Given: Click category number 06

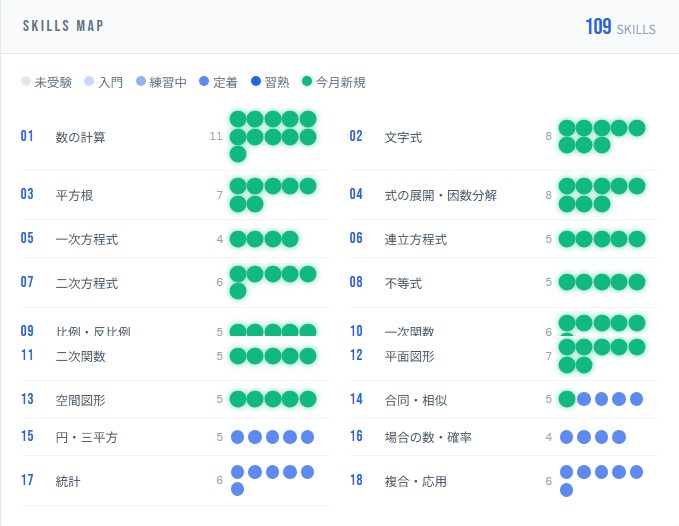Looking at the screenshot, I should [x=356, y=238].
